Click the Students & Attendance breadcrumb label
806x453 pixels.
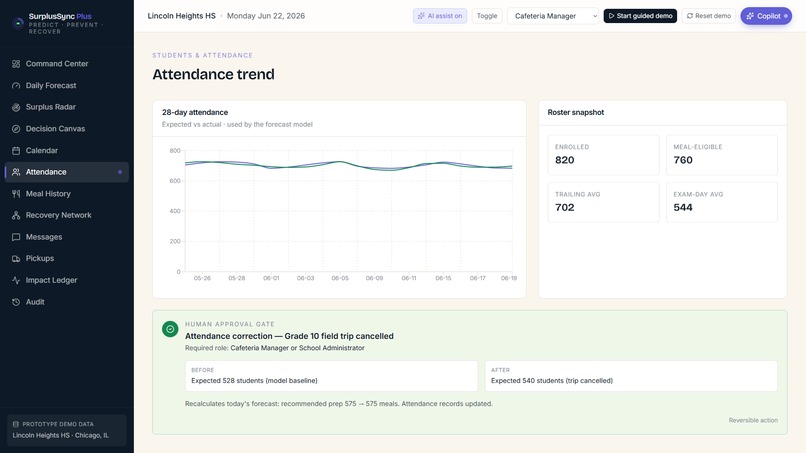click(203, 55)
